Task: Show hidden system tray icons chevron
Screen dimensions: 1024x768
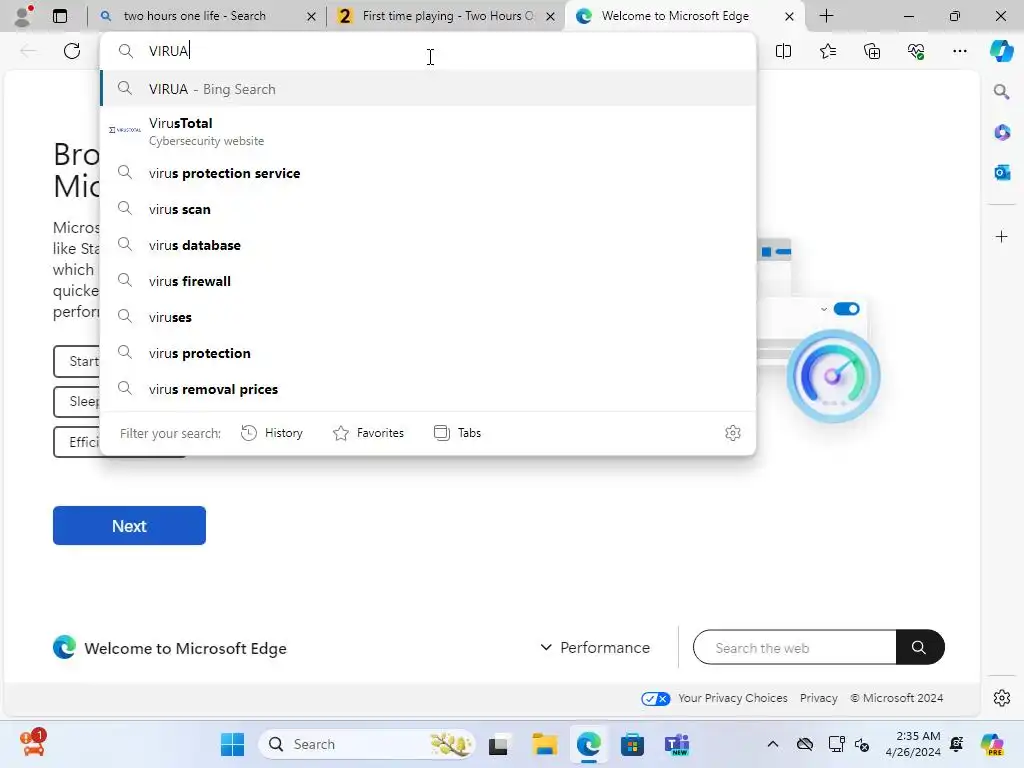Action: (773, 744)
